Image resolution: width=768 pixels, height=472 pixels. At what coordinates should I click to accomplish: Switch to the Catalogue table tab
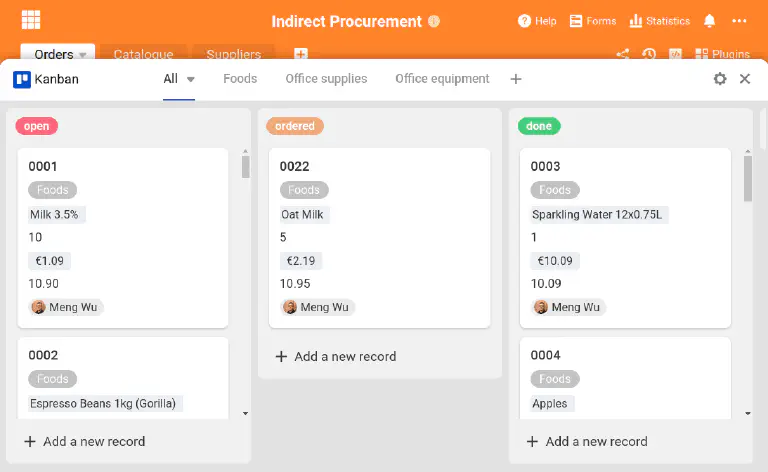pos(144,53)
